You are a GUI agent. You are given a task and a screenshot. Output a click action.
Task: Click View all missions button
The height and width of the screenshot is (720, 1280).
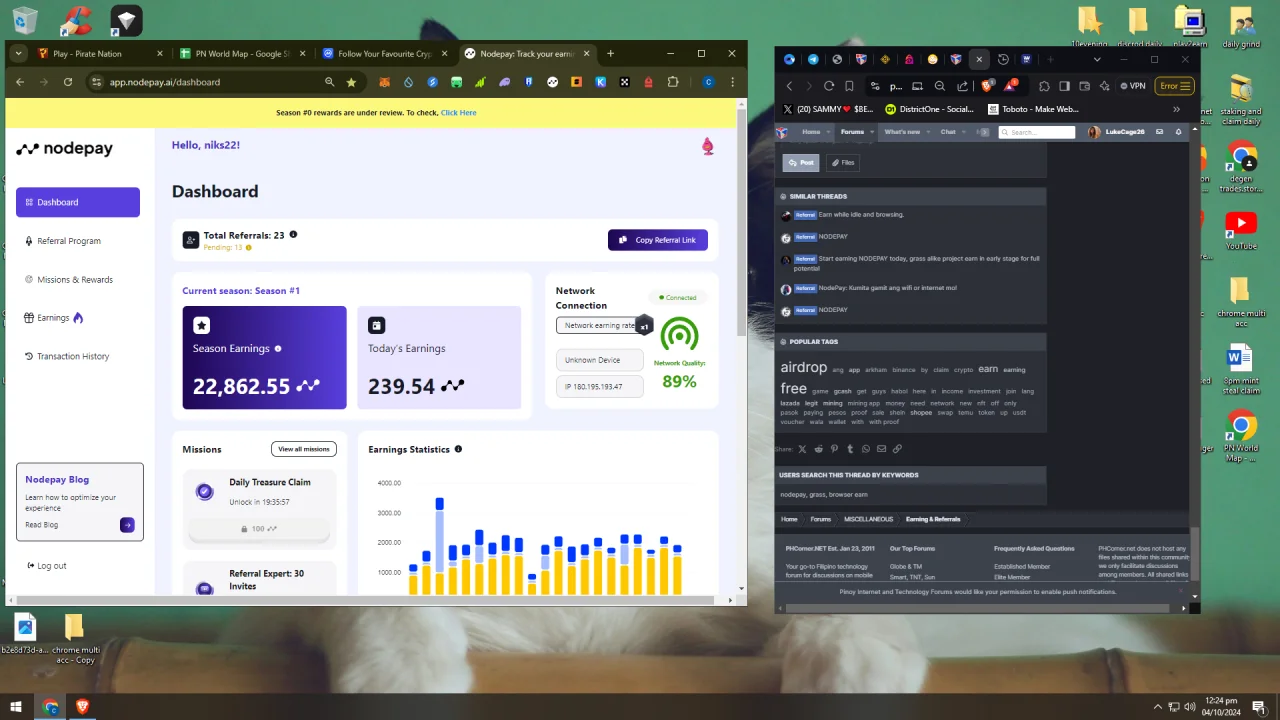(x=304, y=449)
